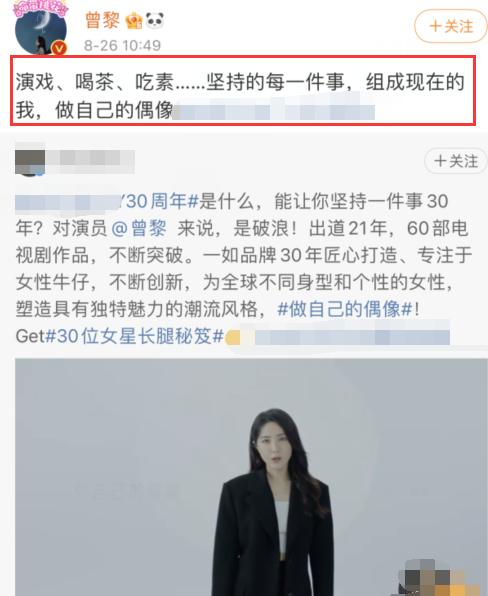Viewport: 488px width, 596px height.
Task: Open the blurred reposted account avatar
Action: (30, 161)
